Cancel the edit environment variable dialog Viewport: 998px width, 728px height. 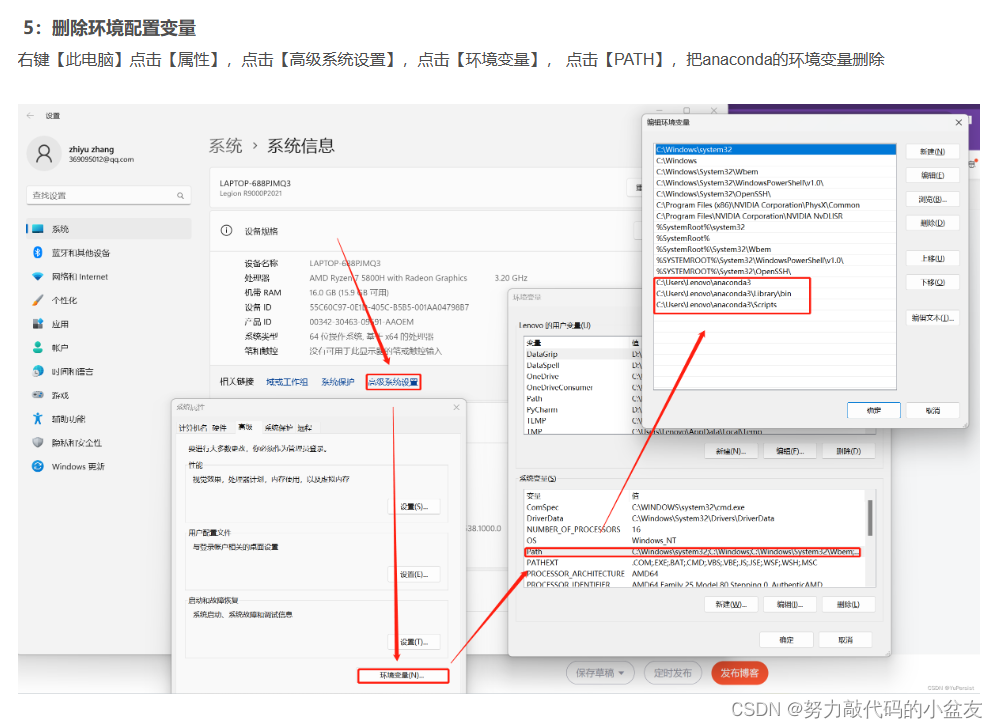(932, 410)
